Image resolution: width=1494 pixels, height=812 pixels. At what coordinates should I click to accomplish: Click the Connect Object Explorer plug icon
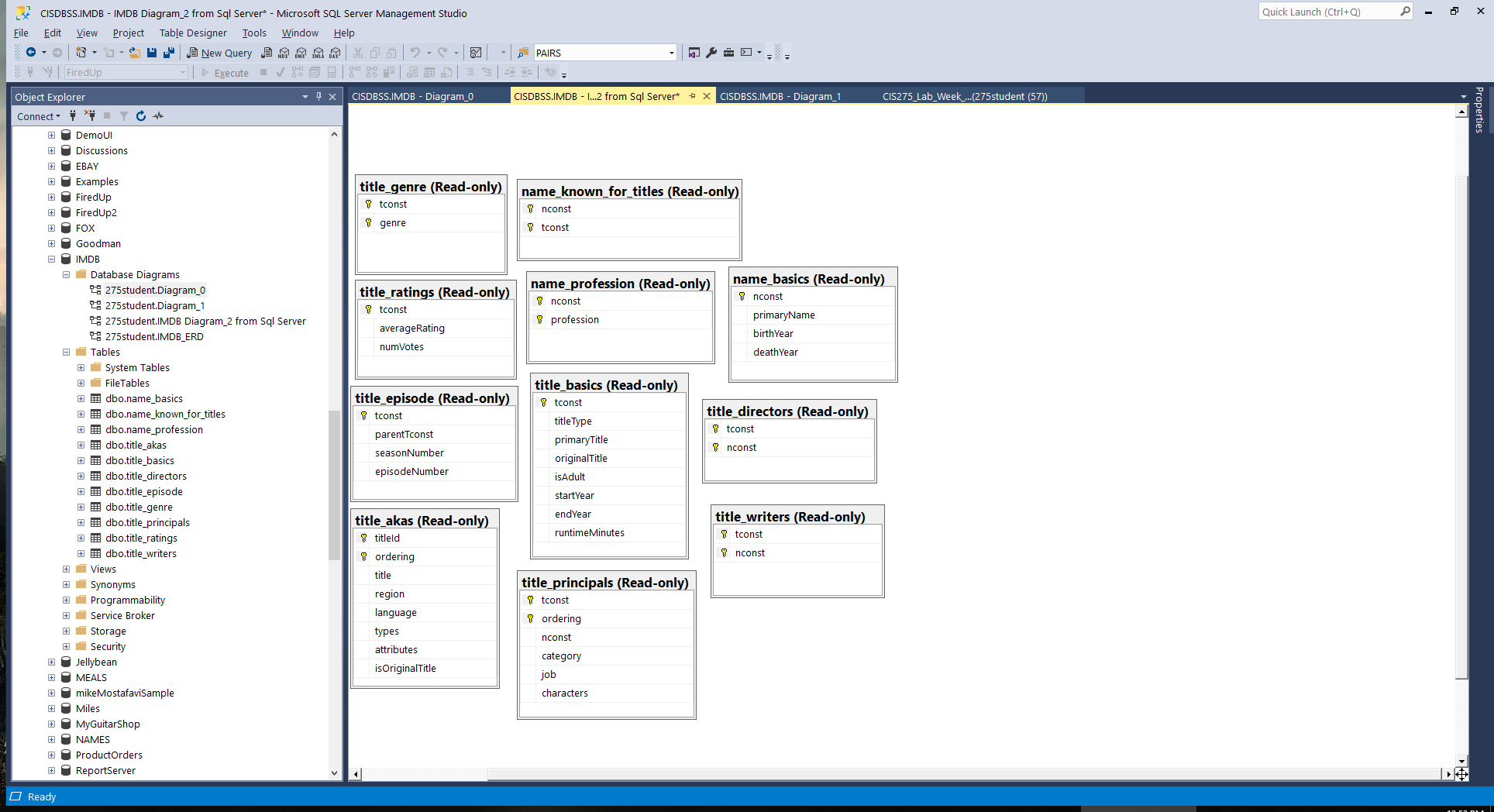tap(73, 116)
